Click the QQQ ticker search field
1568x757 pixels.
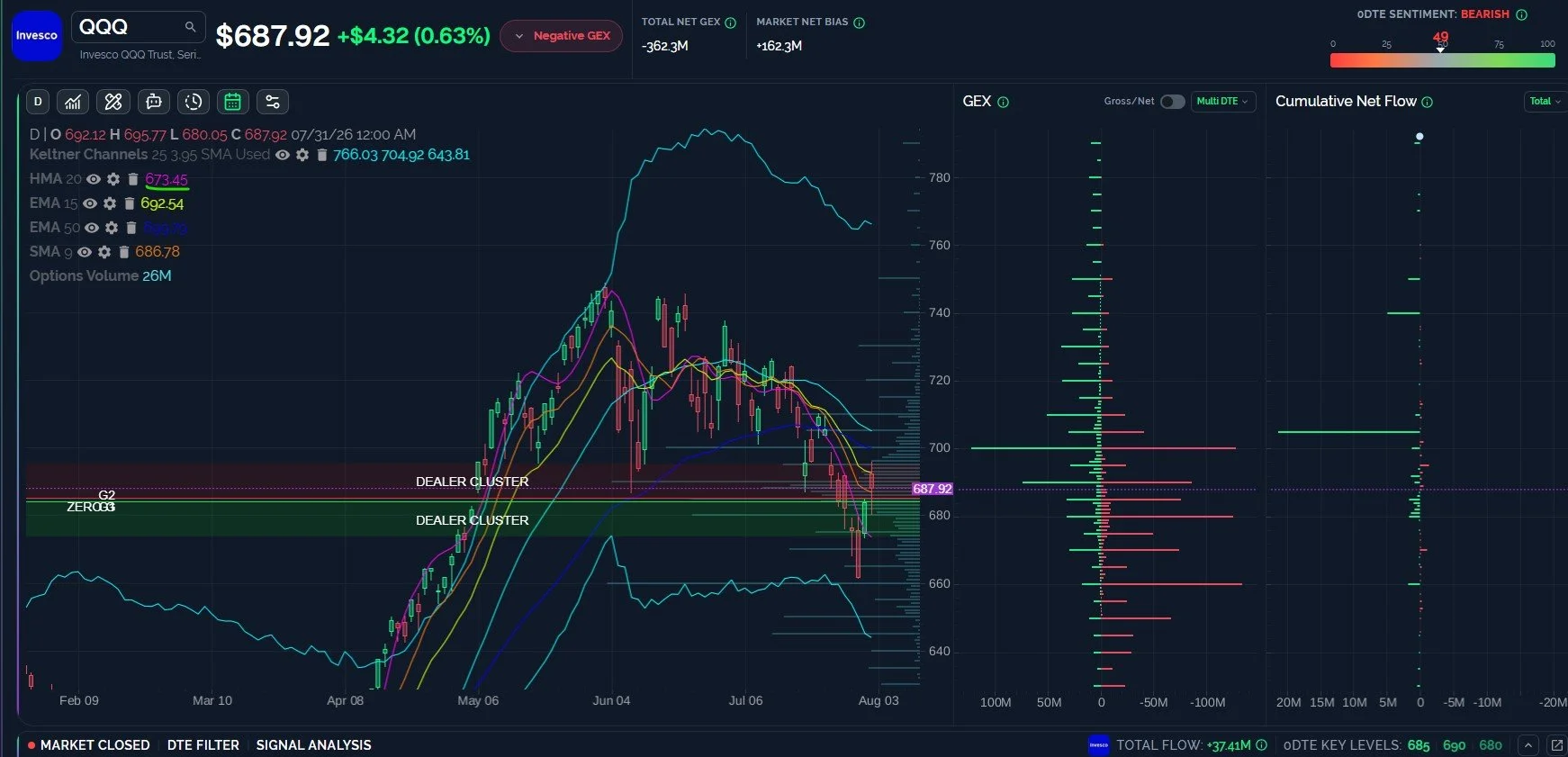click(x=139, y=27)
